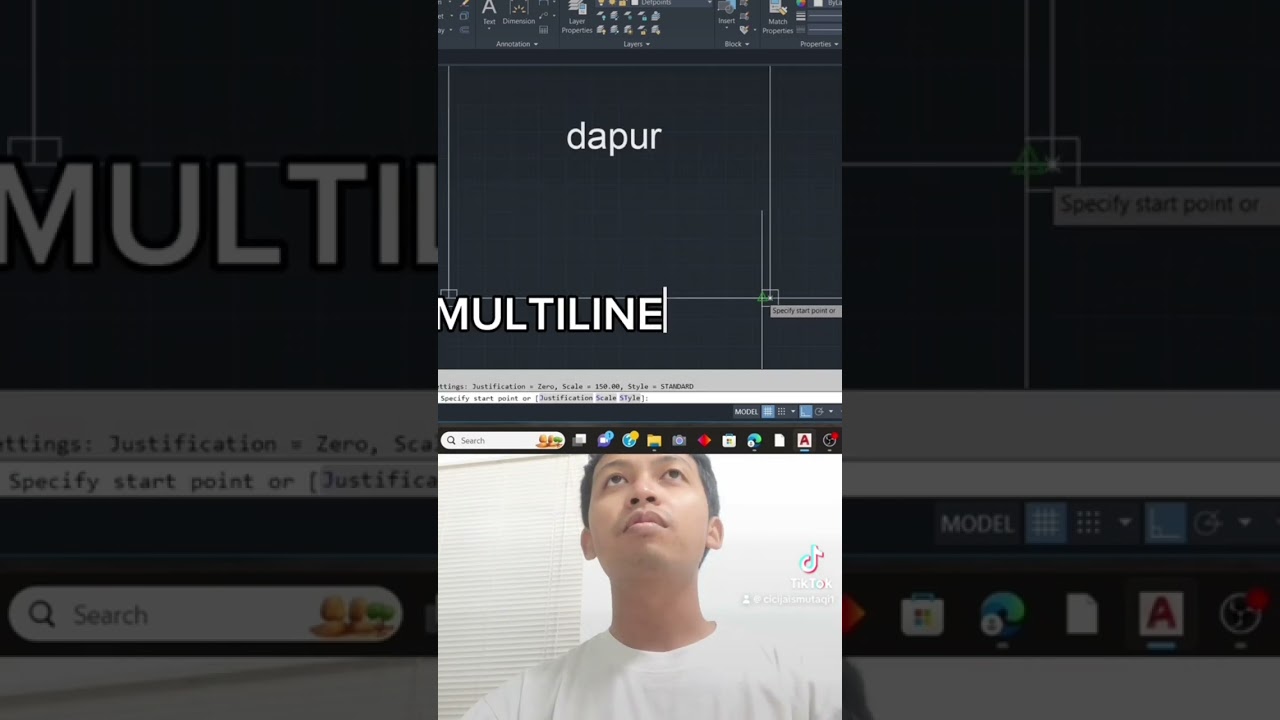Click the Thaw All Layers icon
The width and height of the screenshot is (1280, 720).
(x=628, y=30)
